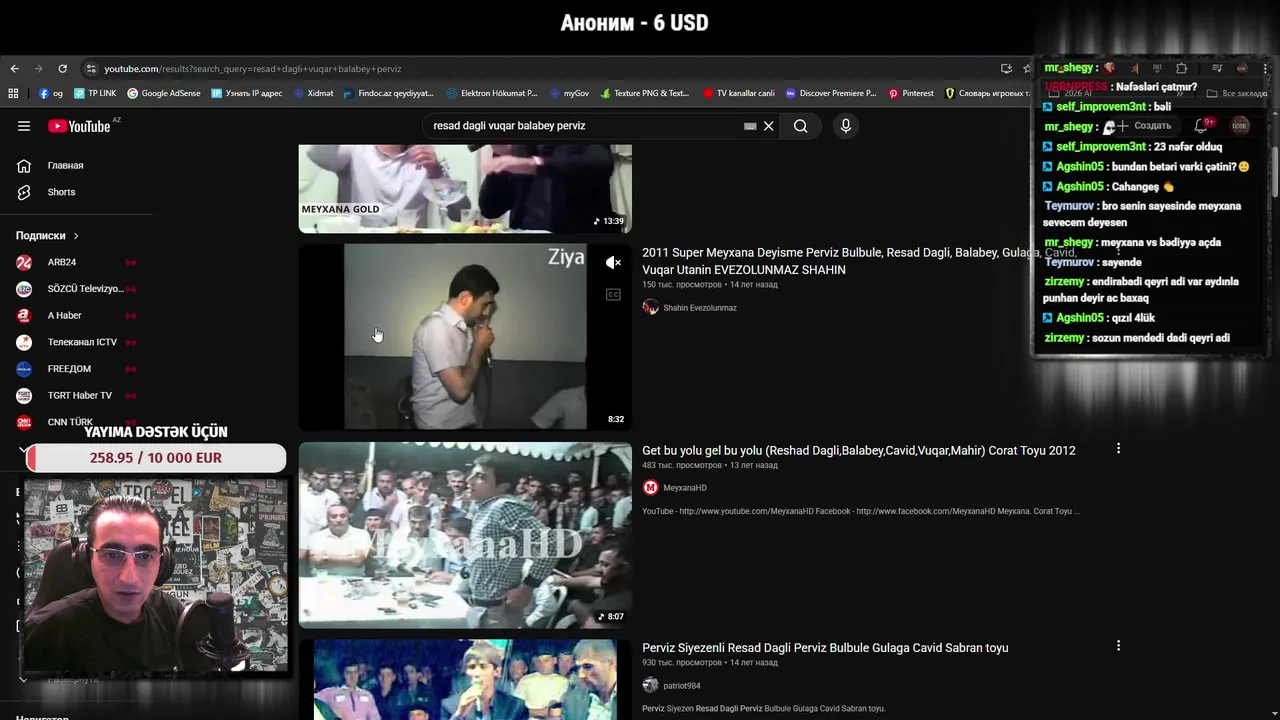1280x720 pixels.
Task: Open the Discover Premiere P... bookmark
Action: 831,93
